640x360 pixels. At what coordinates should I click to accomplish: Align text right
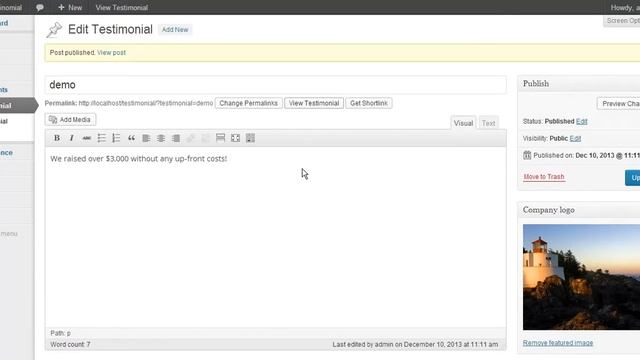point(176,138)
